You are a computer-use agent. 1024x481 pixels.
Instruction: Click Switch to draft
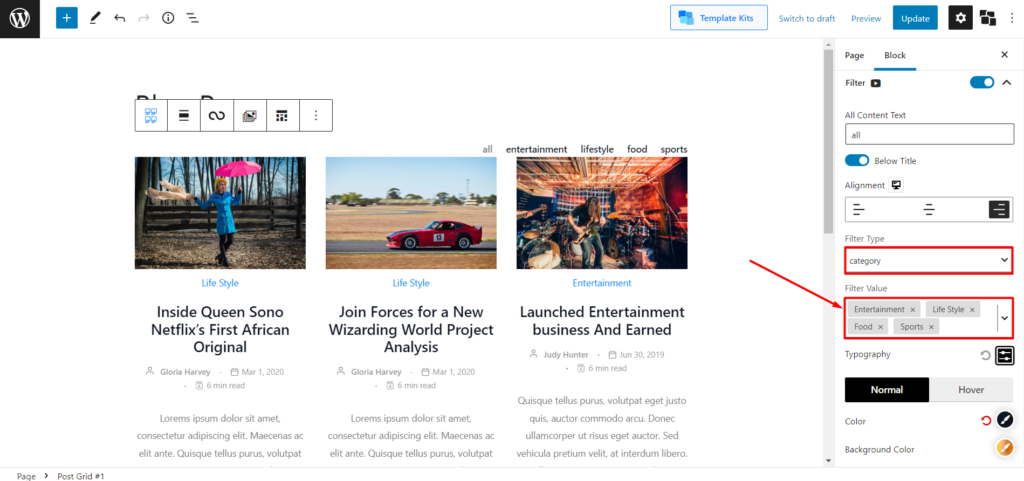point(807,18)
